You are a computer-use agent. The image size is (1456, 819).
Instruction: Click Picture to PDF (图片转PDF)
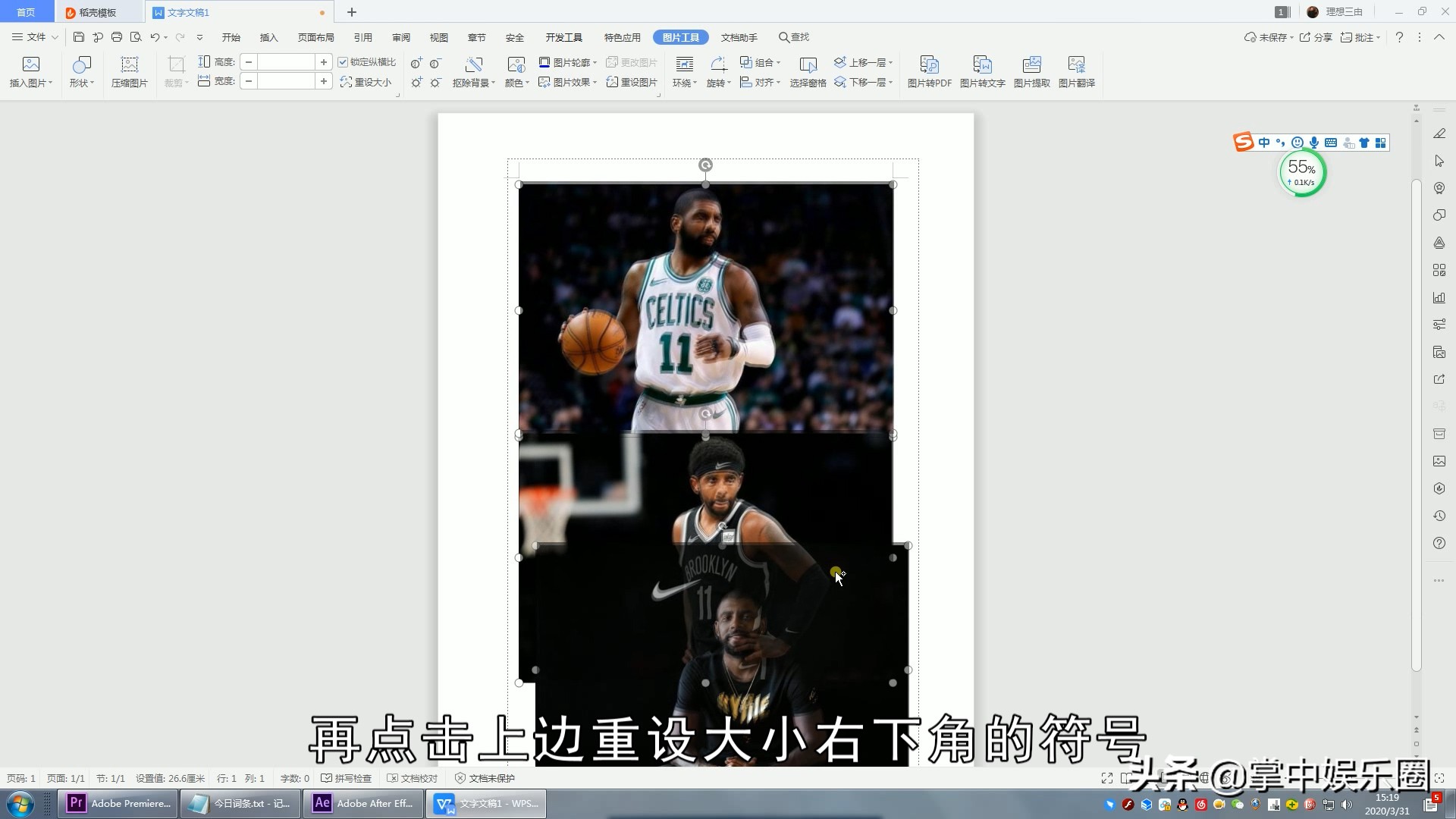[930, 72]
